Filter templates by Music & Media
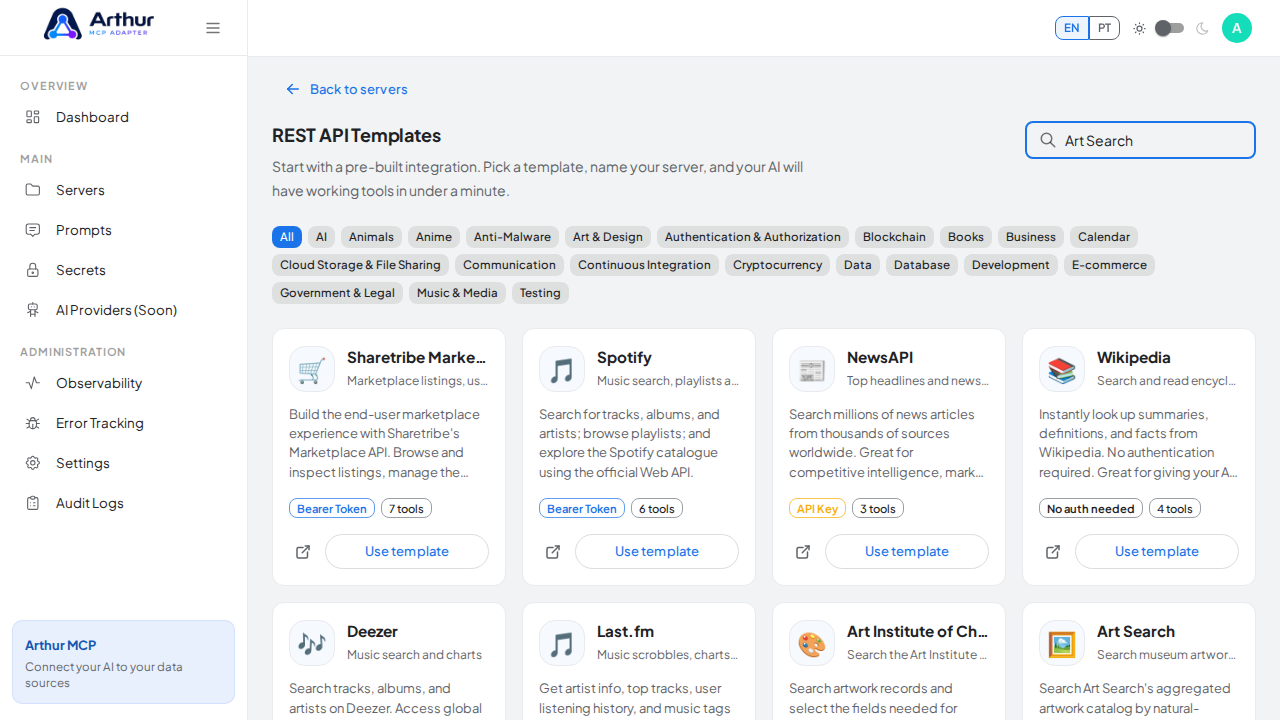 coord(457,293)
